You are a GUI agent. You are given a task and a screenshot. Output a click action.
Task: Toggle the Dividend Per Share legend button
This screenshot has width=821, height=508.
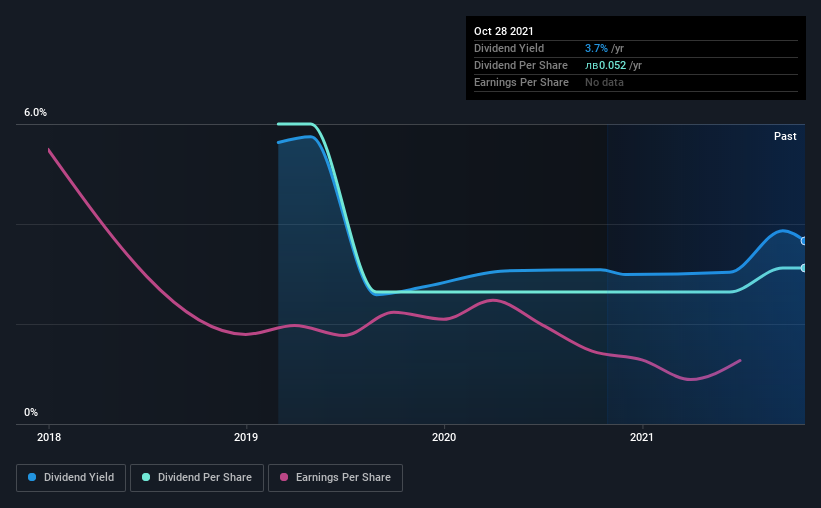tap(197, 478)
